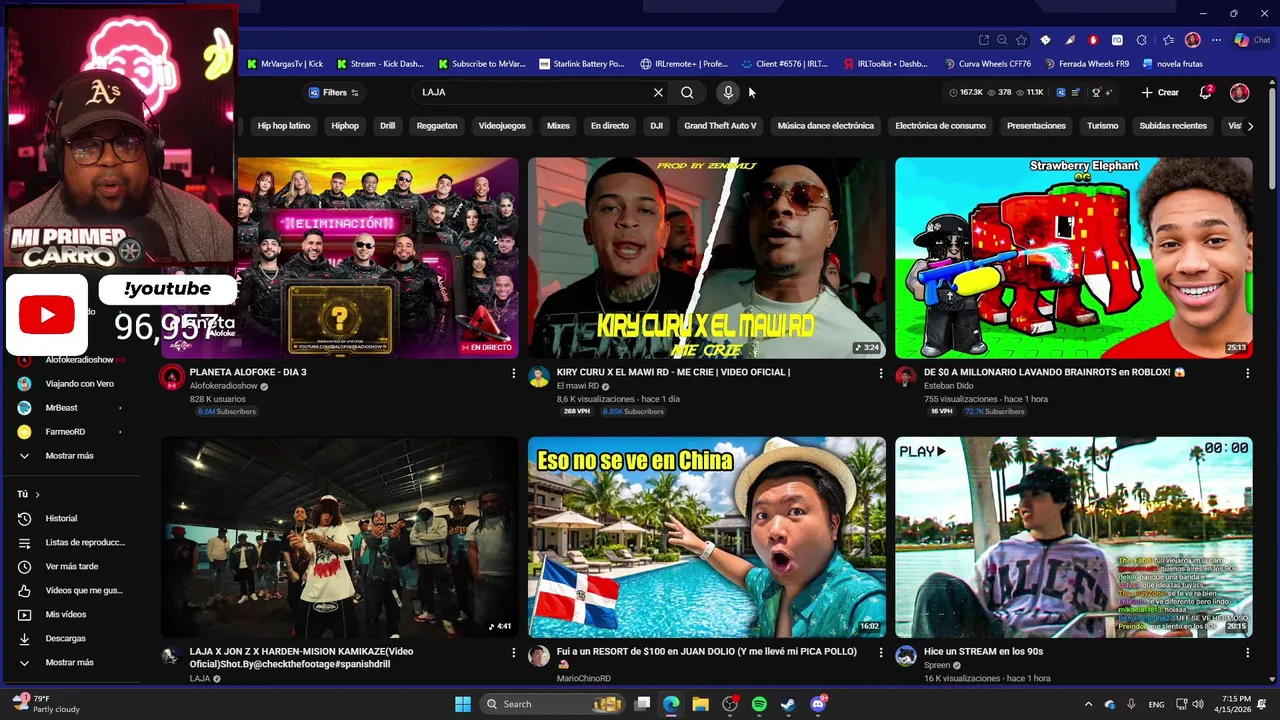Open options menu for PLANETA ALOFOKE video
Image resolution: width=1280 pixels, height=720 pixels.
[x=514, y=373]
